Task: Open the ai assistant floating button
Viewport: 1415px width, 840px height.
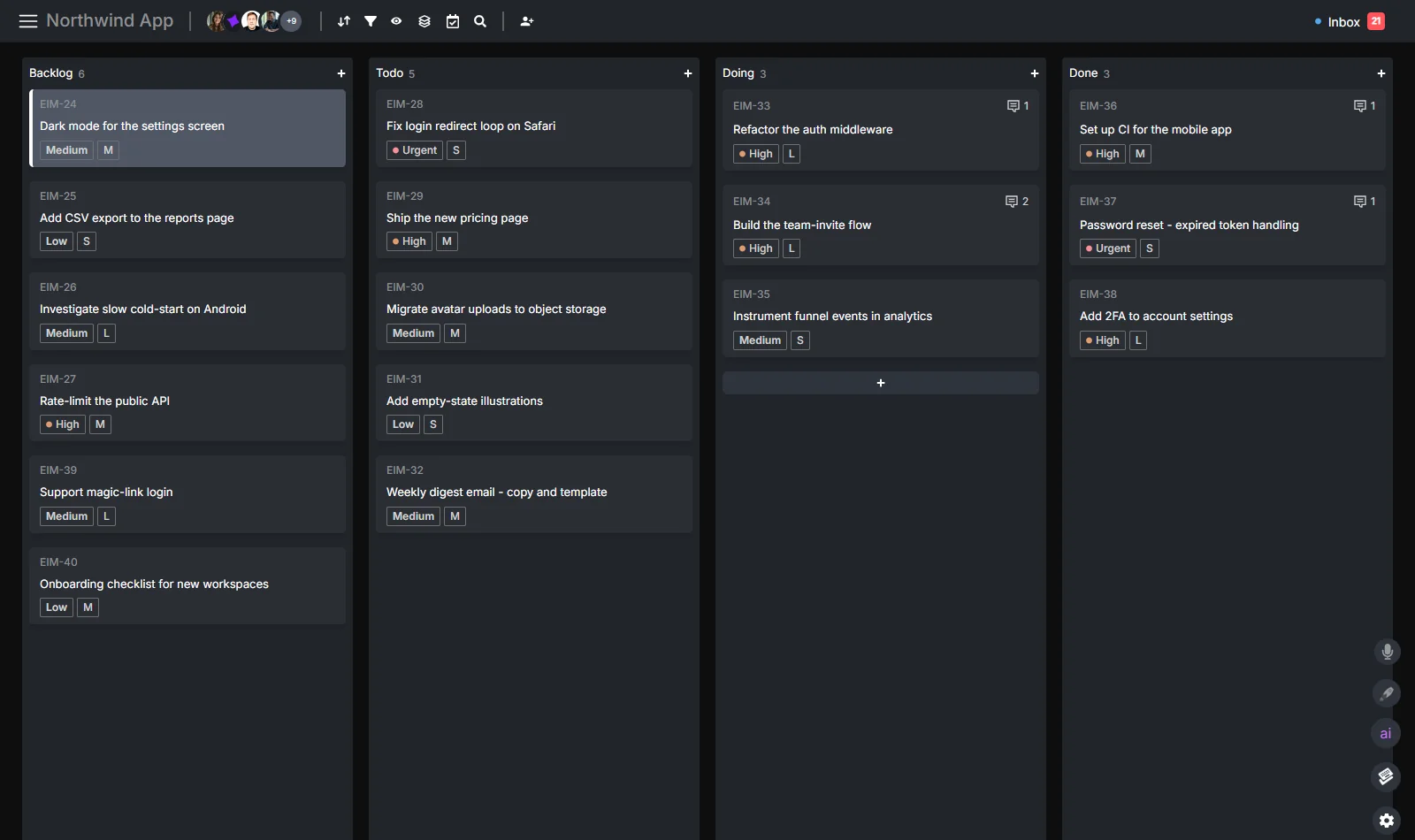Action: coord(1386,733)
